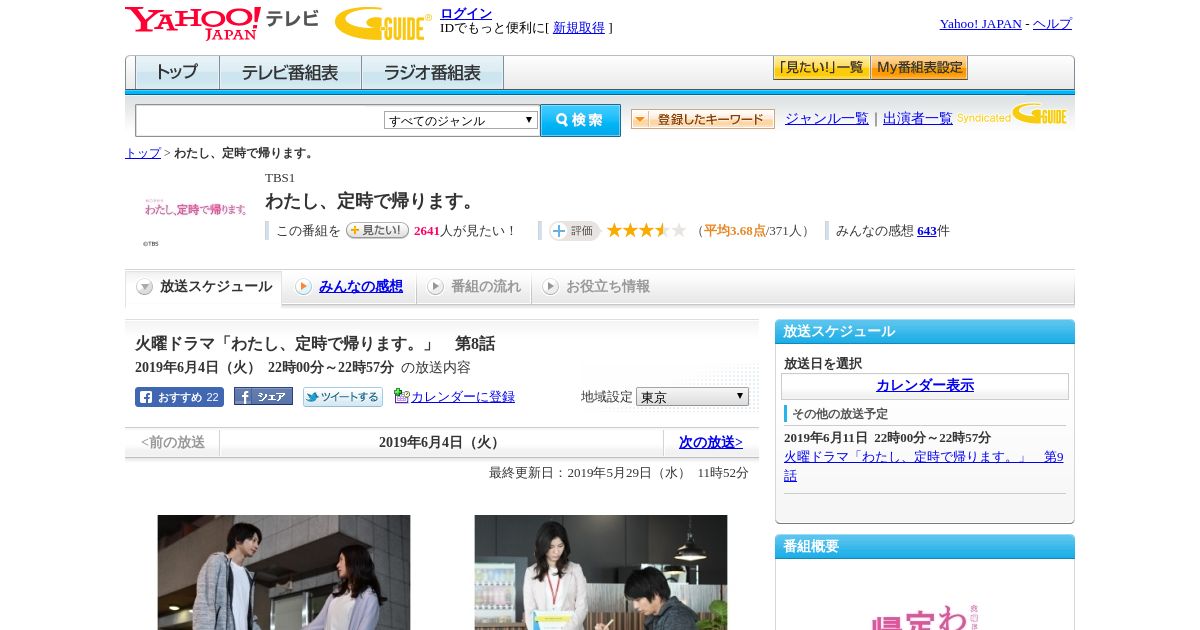The height and width of the screenshot is (630, 1200).
Task: Open the 地域設定 東京 dropdown
Action: (692, 397)
